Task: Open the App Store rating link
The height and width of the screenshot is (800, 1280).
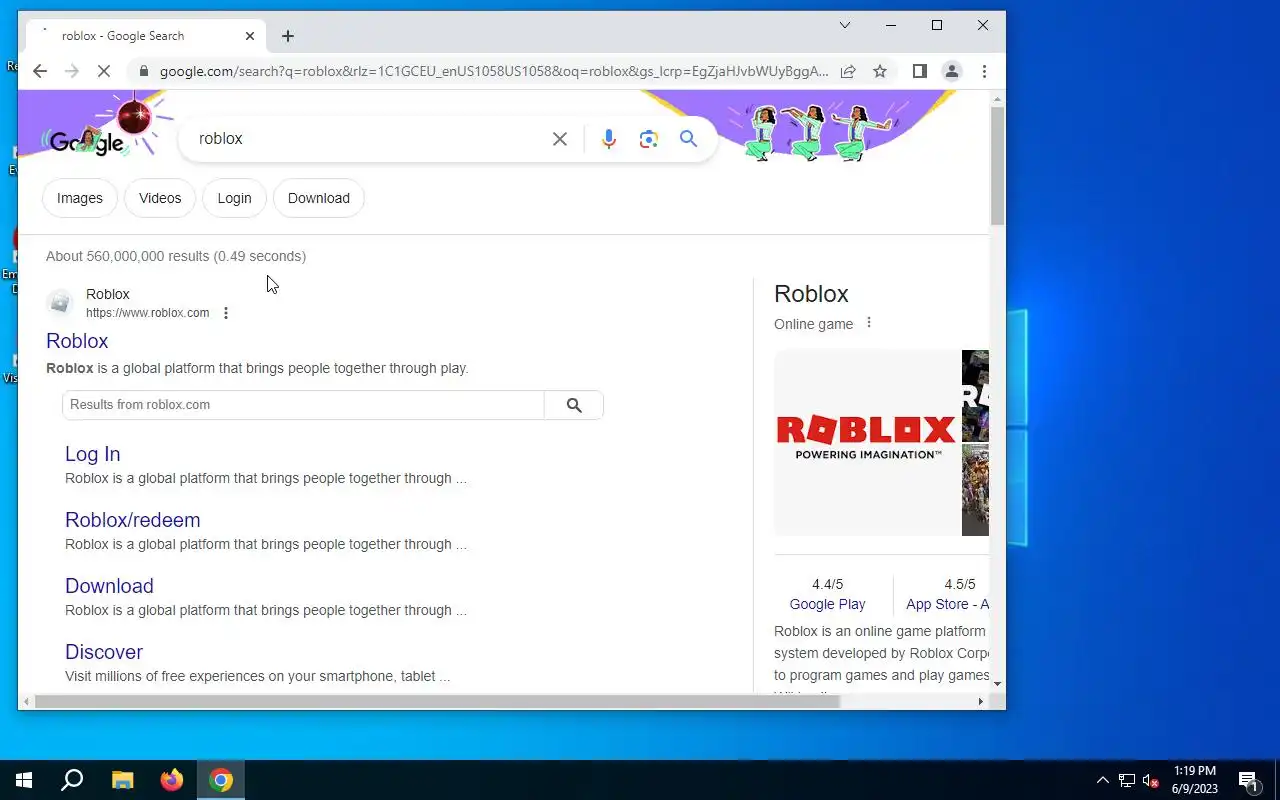Action: click(947, 604)
